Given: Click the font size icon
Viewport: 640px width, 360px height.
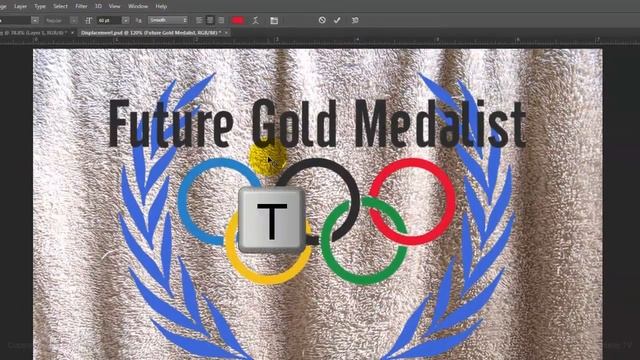Looking at the screenshot, I should tap(89, 20).
